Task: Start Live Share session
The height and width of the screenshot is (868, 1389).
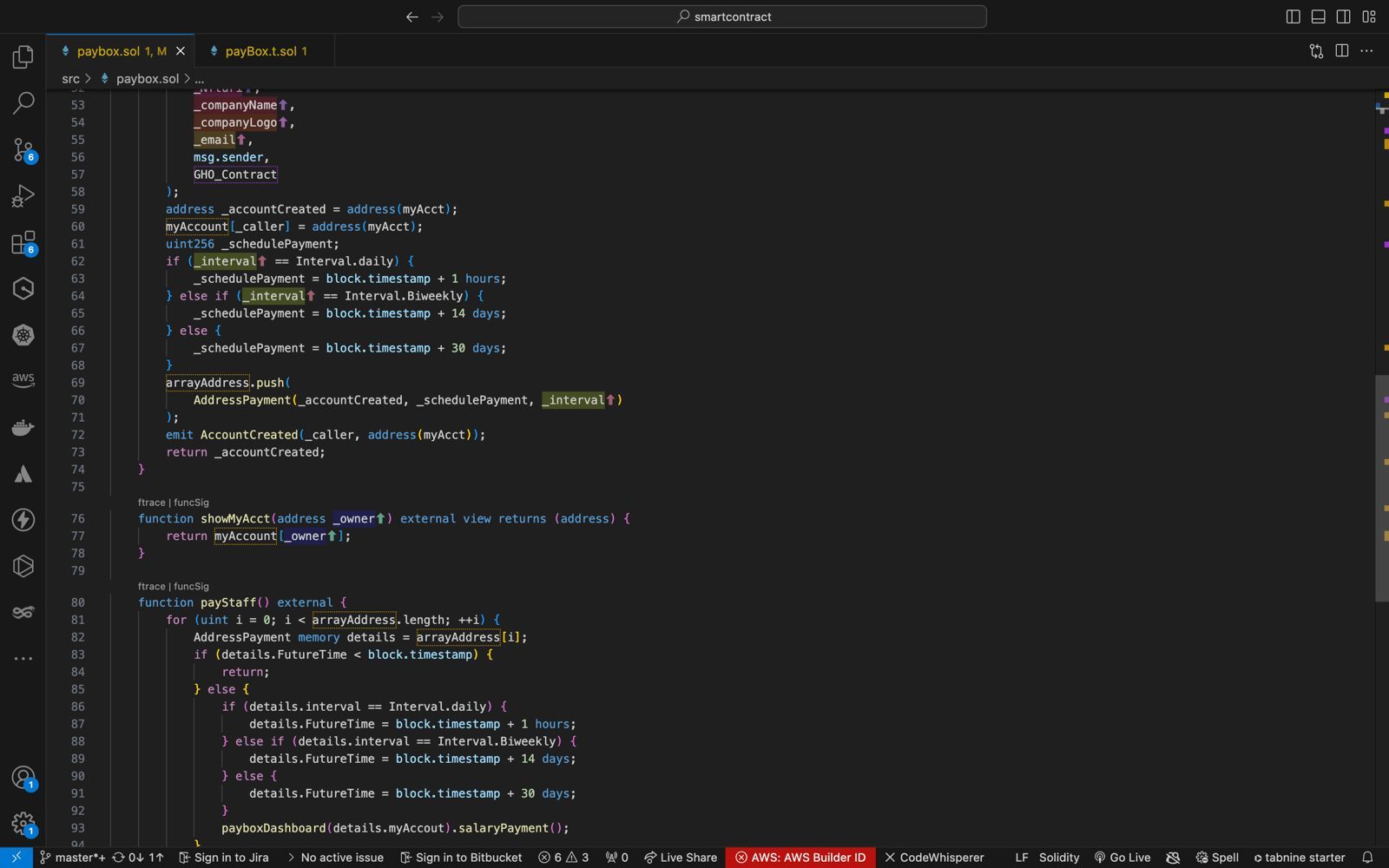Action: click(681, 858)
